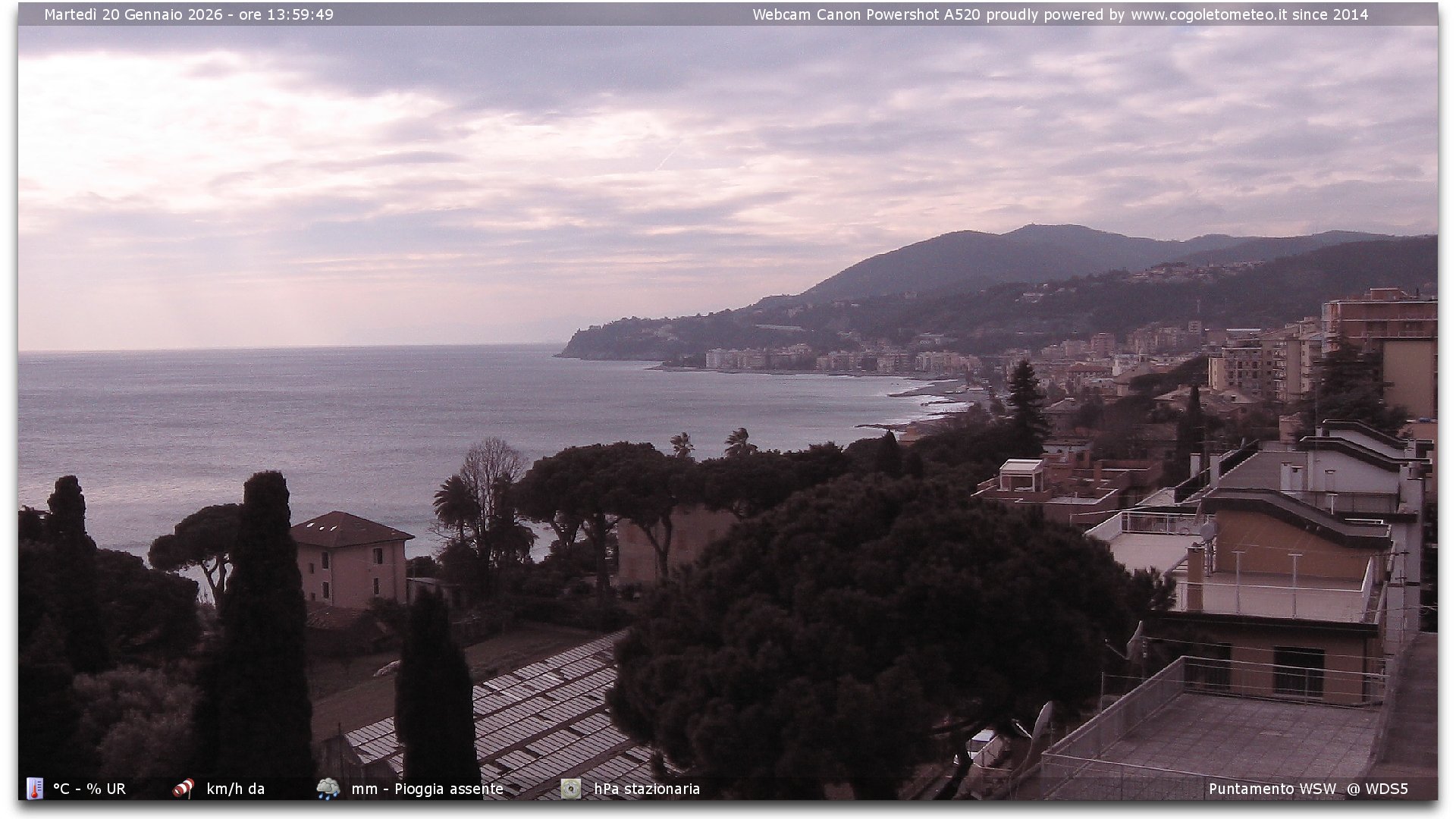Click the satellite dish on the rooftop terrace
The width and height of the screenshot is (1456, 819).
click(x=1208, y=530)
